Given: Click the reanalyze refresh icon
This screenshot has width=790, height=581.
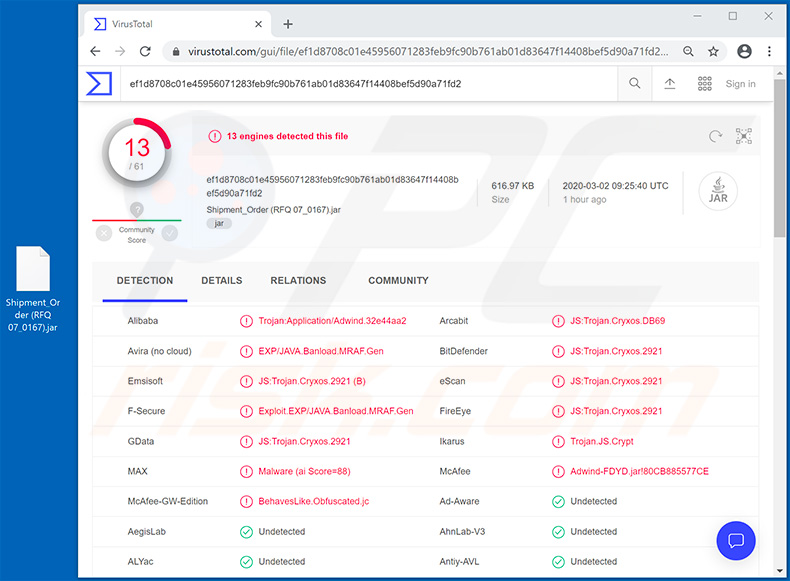Looking at the screenshot, I should click(715, 136).
